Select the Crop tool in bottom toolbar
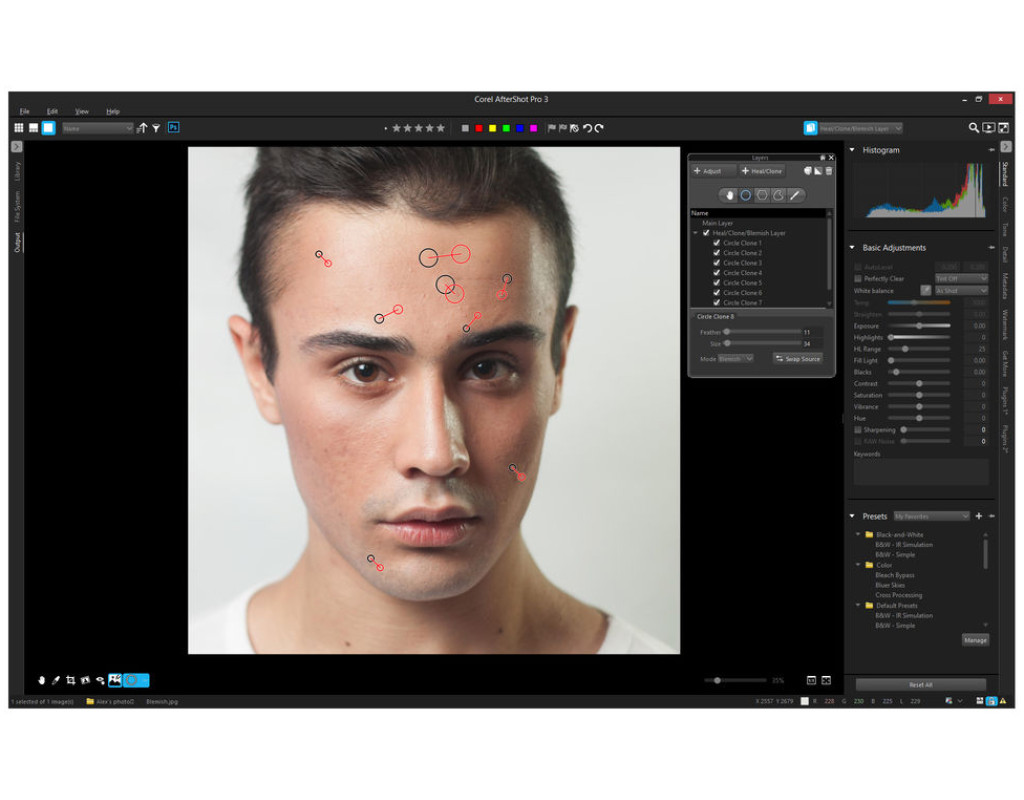Viewport: 1024px width, 800px height. click(71, 680)
